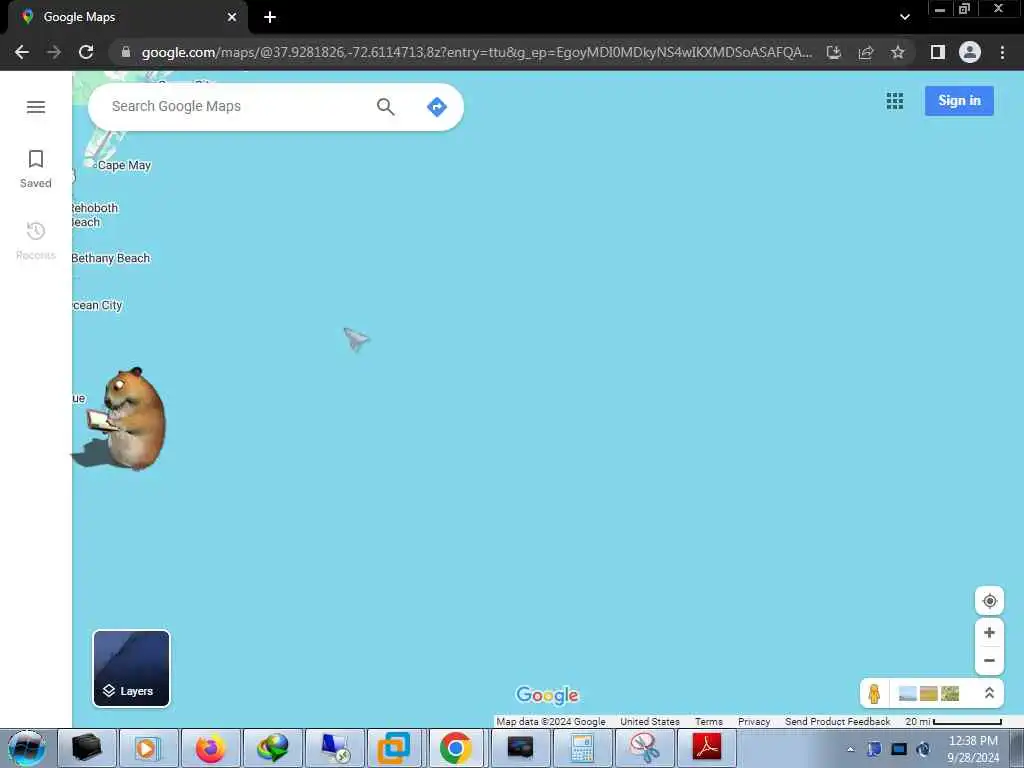Open a new browser tab
This screenshot has width=1024, height=768.
270,18
